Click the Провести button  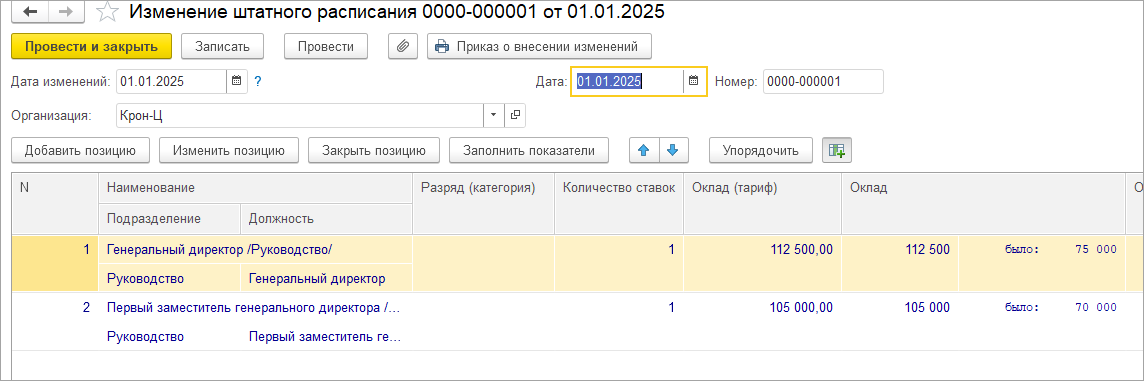coord(325,47)
